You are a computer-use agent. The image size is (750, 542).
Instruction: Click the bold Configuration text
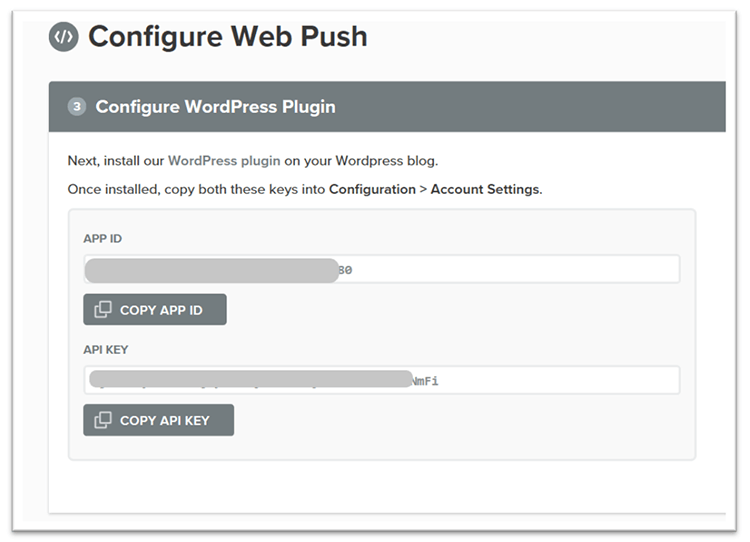point(372,189)
